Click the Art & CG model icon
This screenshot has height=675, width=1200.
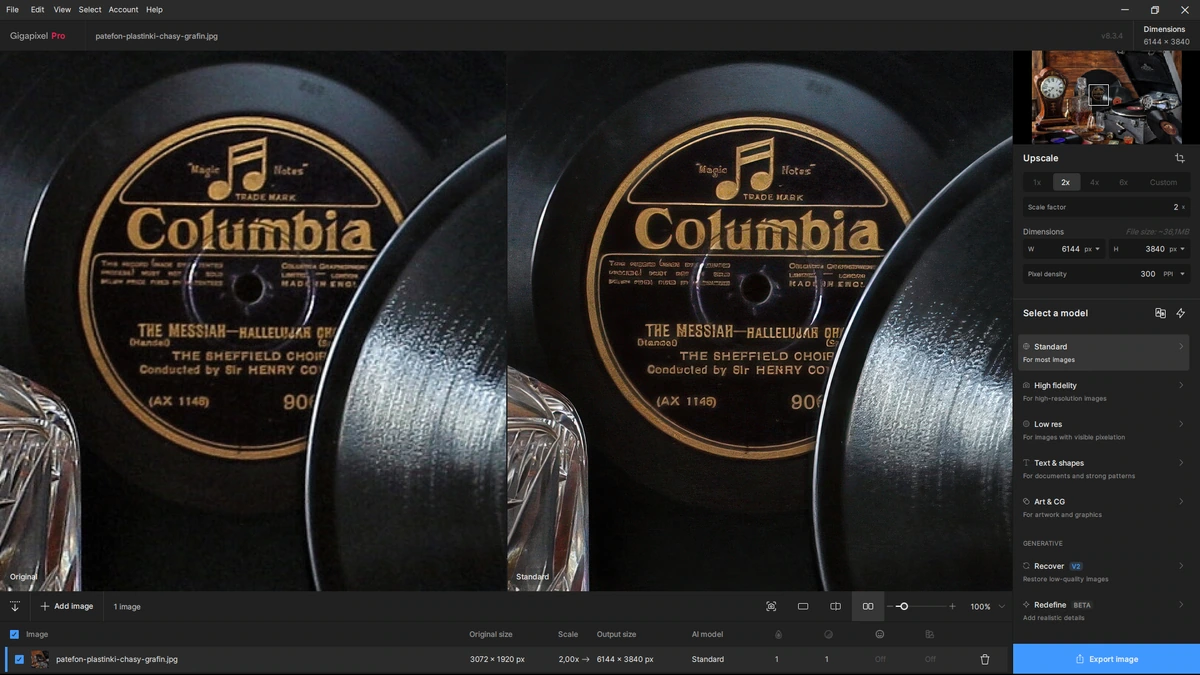tap(1026, 502)
